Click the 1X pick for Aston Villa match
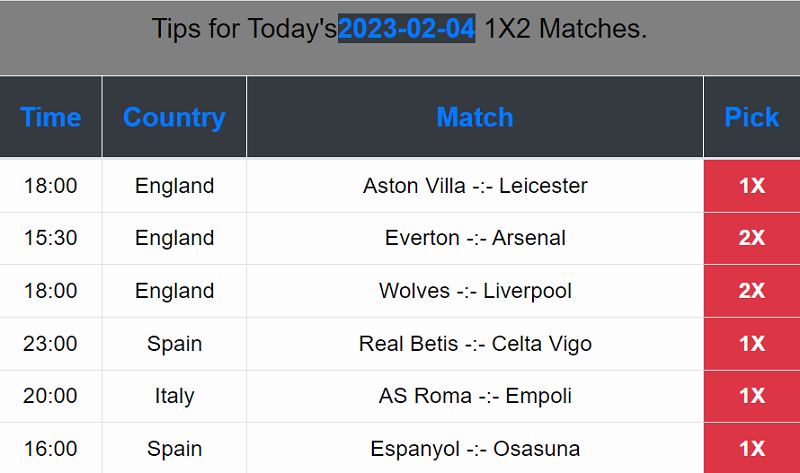The width and height of the screenshot is (800, 473). click(752, 186)
